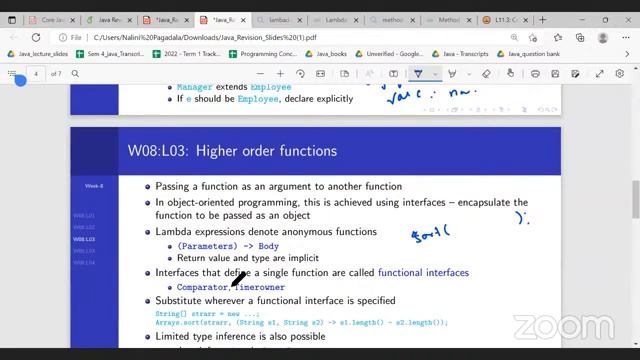Open Programming Conc... bookmark
Viewport: 640px width, 360px height.
[x=263, y=54]
